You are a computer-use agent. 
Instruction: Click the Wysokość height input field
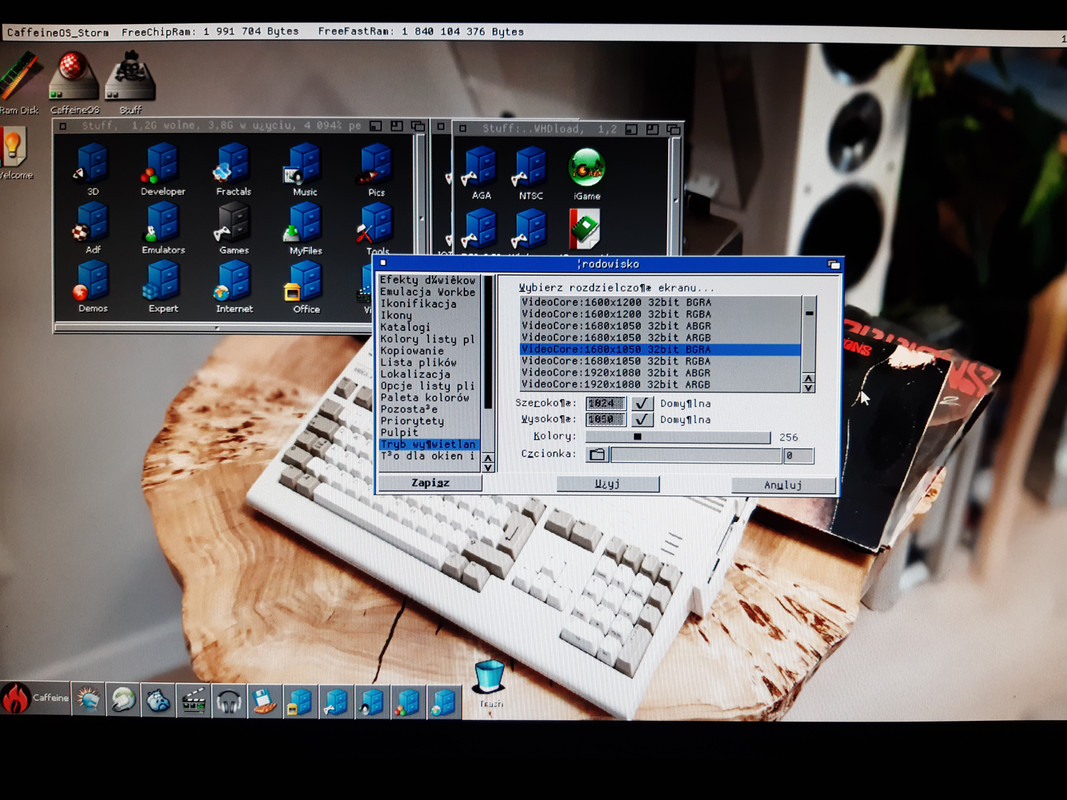point(606,420)
